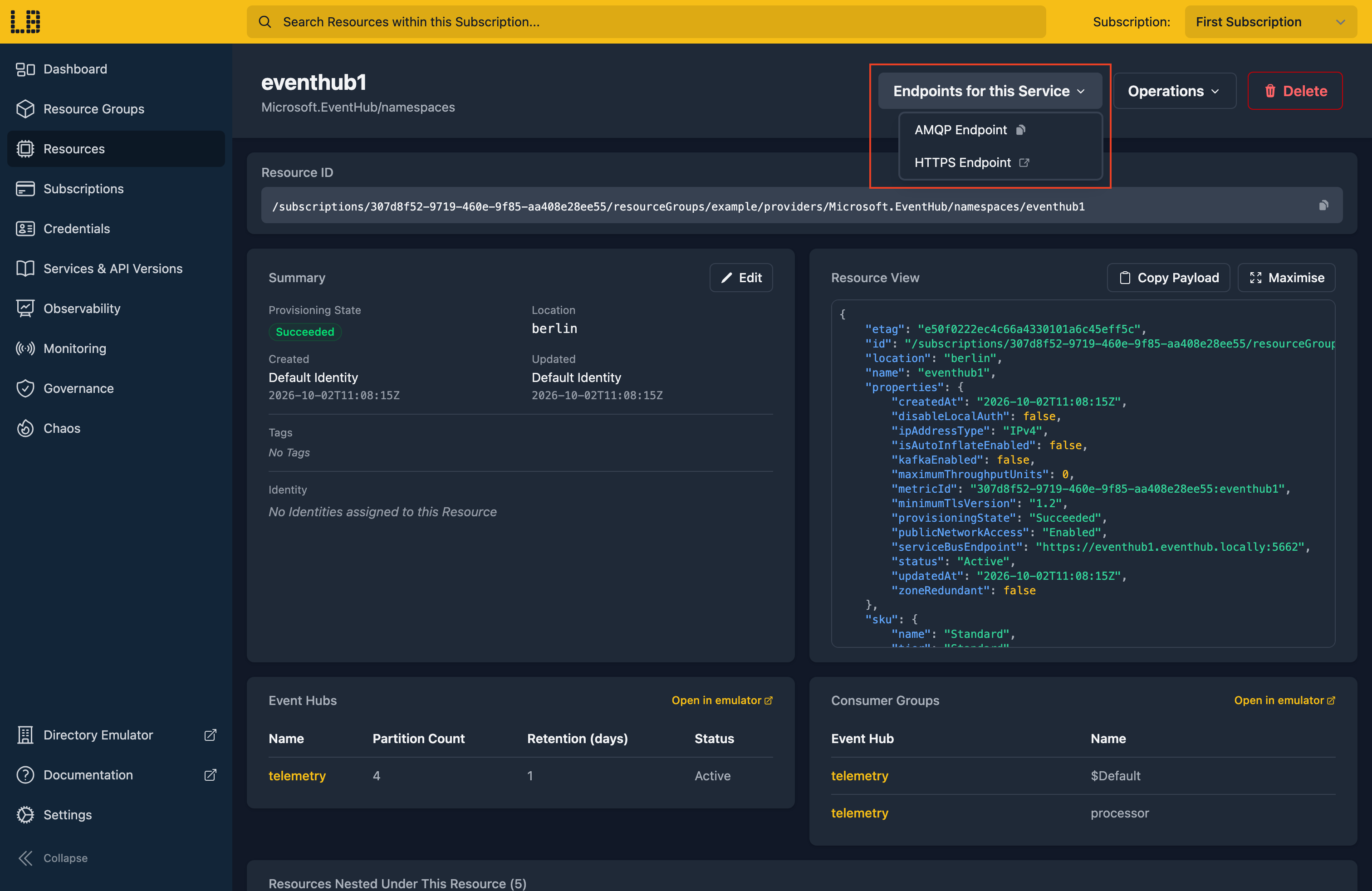The width and height of the screenshot is (1372, 891).
Task: Click Directory Emulator external-link icon
Action: point(211,735)
